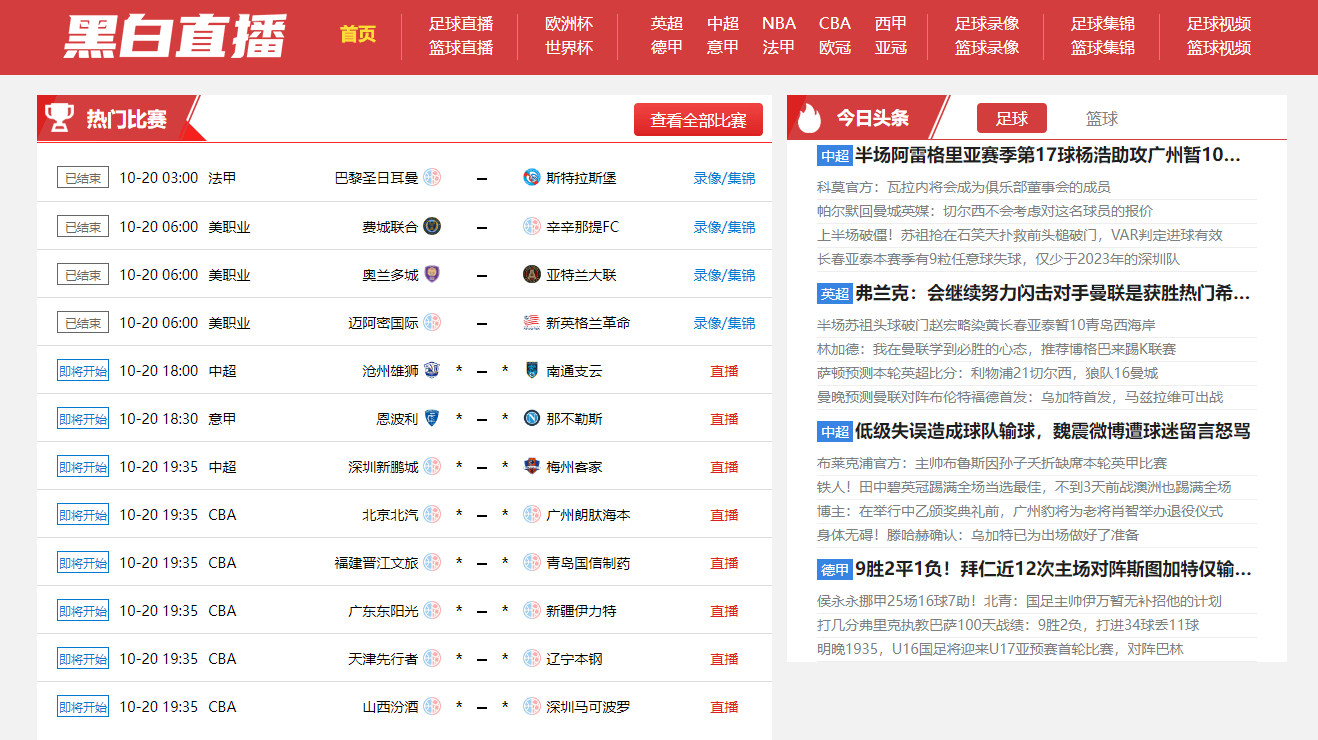Click the Strasbourg team logo icon
This screenshot has height=740, width=1318.
click(532, 178)
